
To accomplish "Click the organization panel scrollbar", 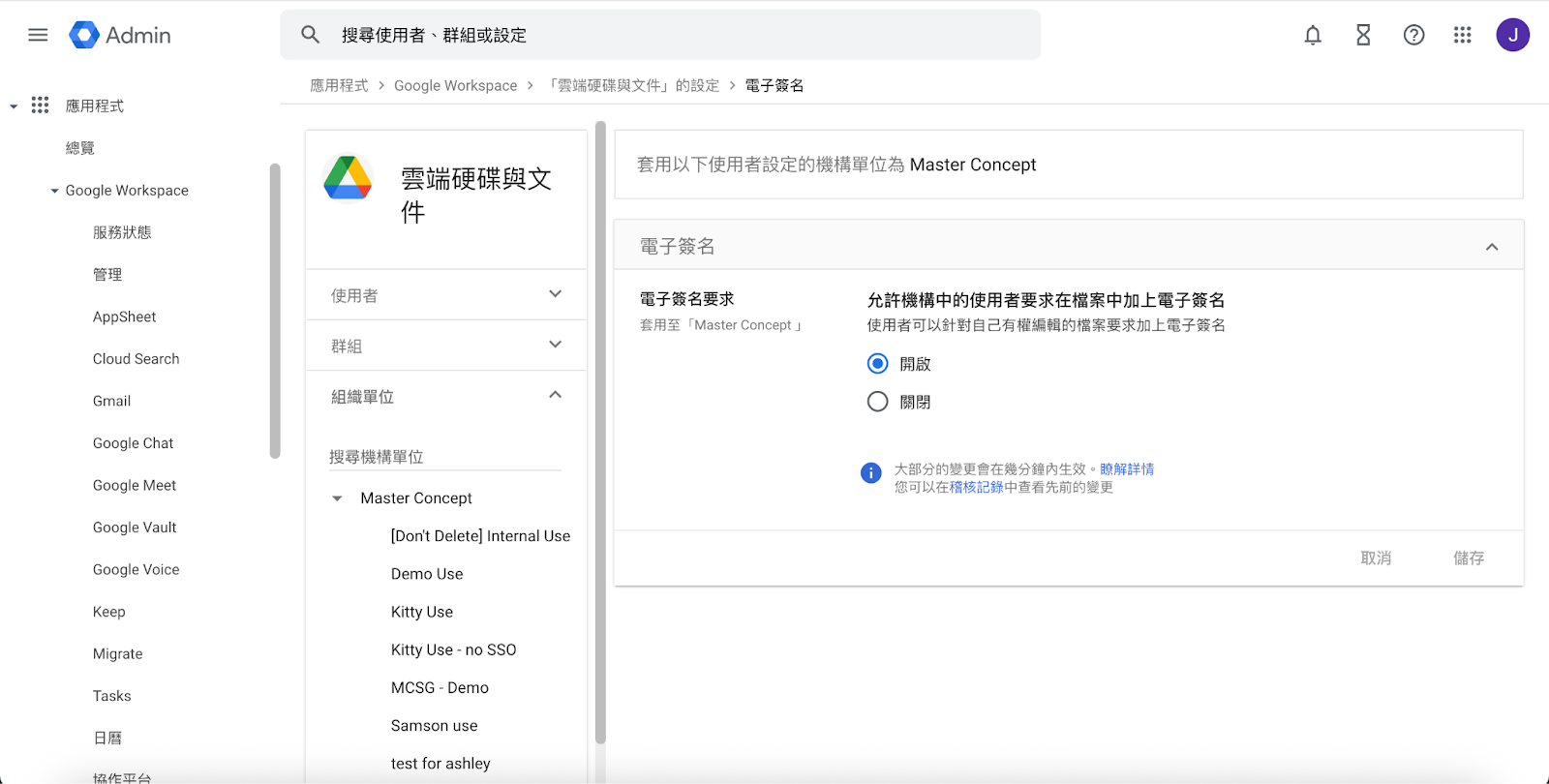I will tap(600, 433).
